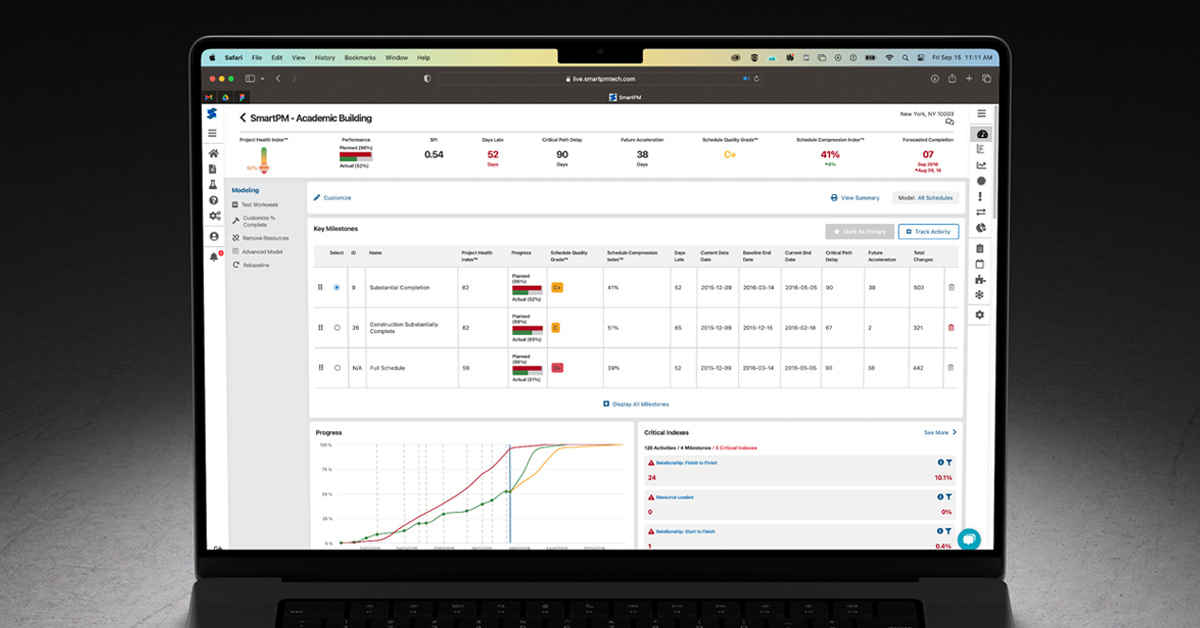Select the Remove Resources modeling tool

tap(262, 238)
